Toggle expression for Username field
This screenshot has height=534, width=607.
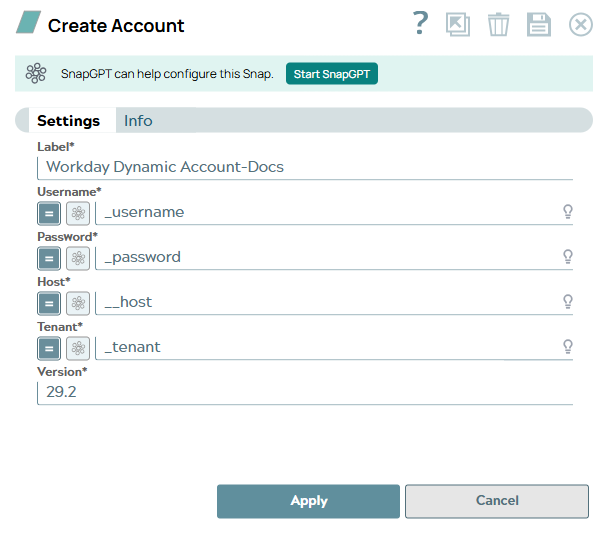click(x=49, y=213)
